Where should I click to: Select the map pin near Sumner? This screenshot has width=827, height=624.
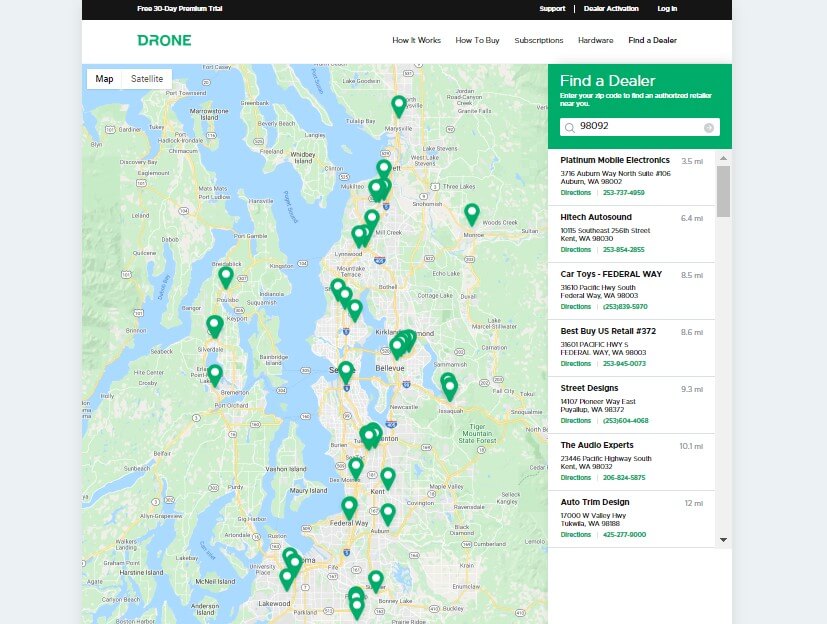tap(376, 582)
